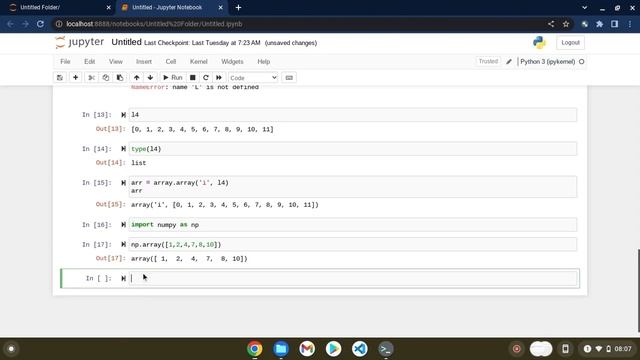Run cell In [16] with its run icon
This screenshot has height=360, width=640.
[123, 225]
